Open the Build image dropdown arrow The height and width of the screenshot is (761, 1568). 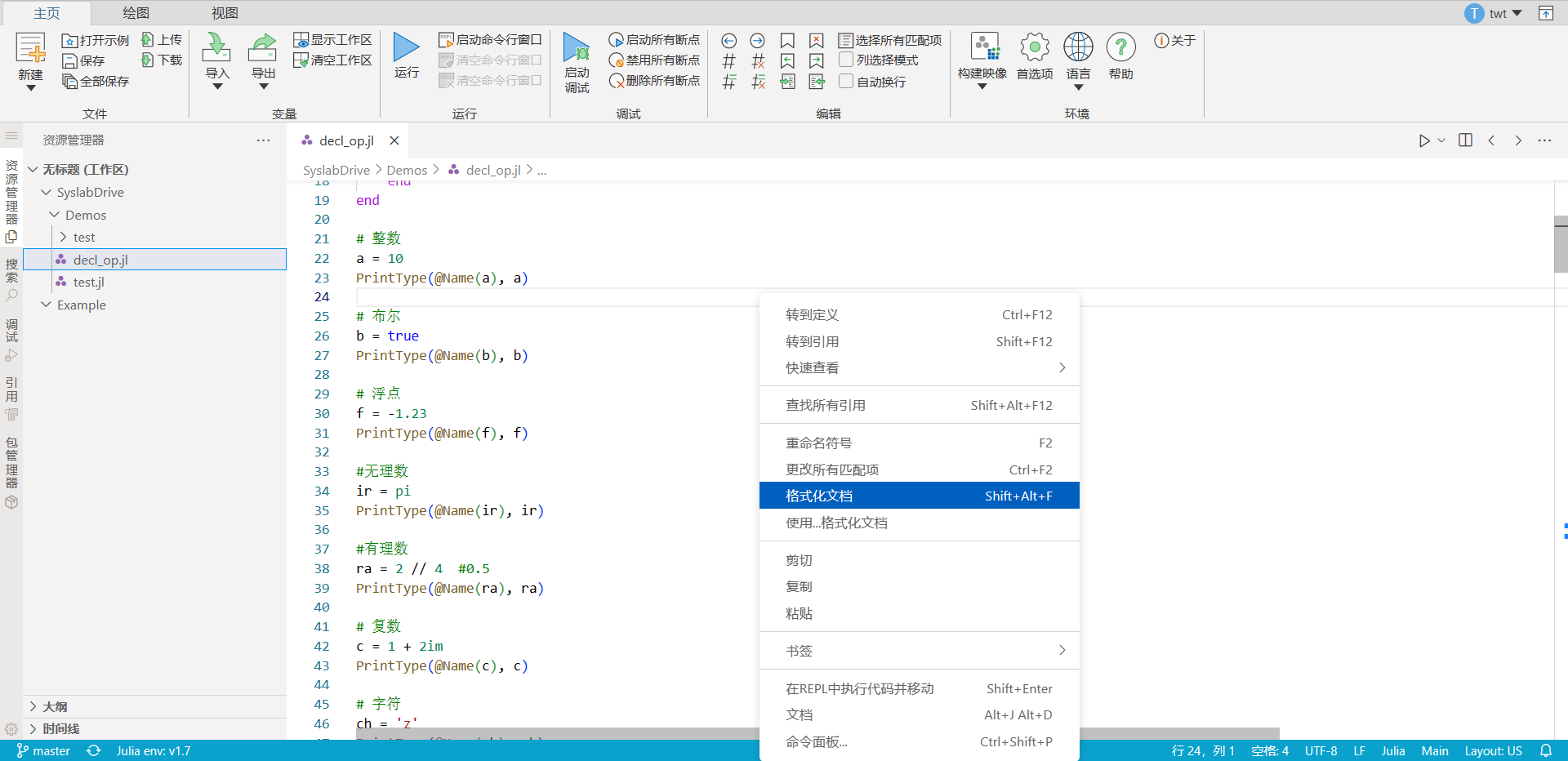click(x=982, y=87)
